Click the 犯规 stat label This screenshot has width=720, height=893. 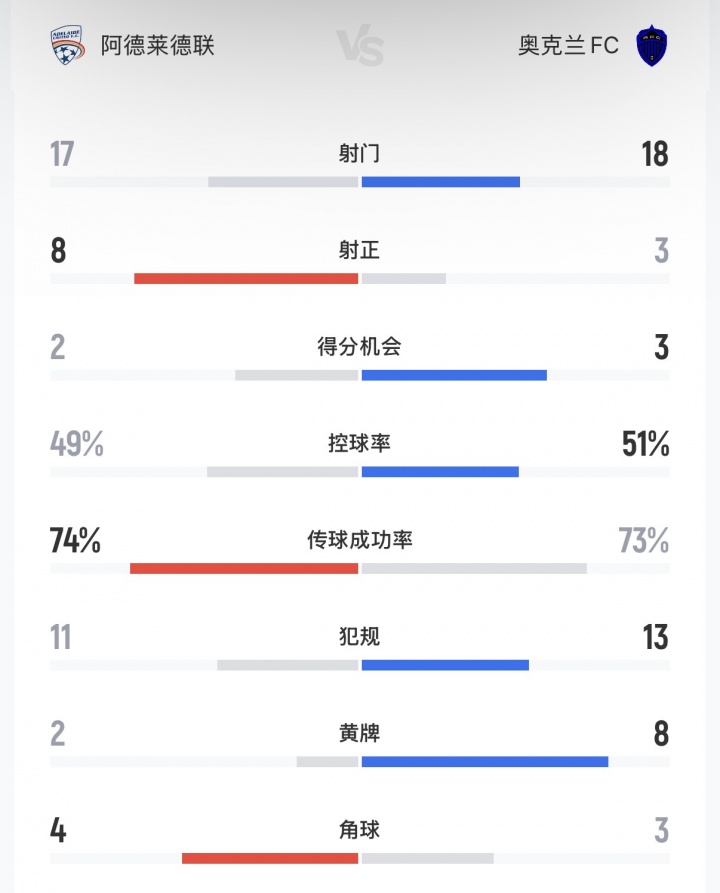[x=360, y=637]
